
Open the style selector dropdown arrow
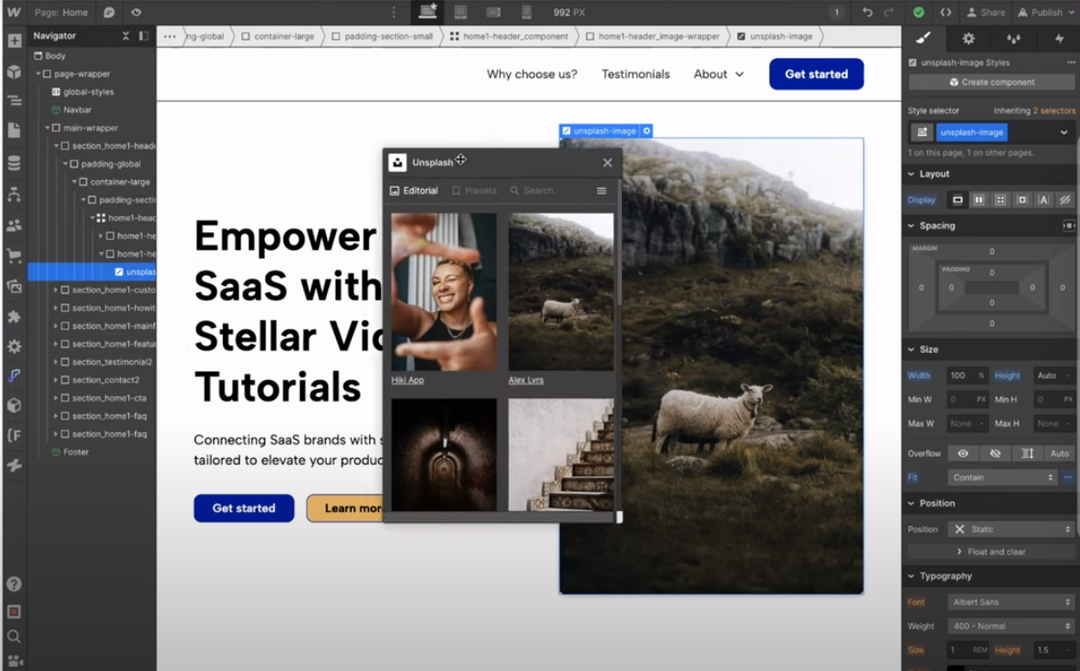[x=1063, y=132]
